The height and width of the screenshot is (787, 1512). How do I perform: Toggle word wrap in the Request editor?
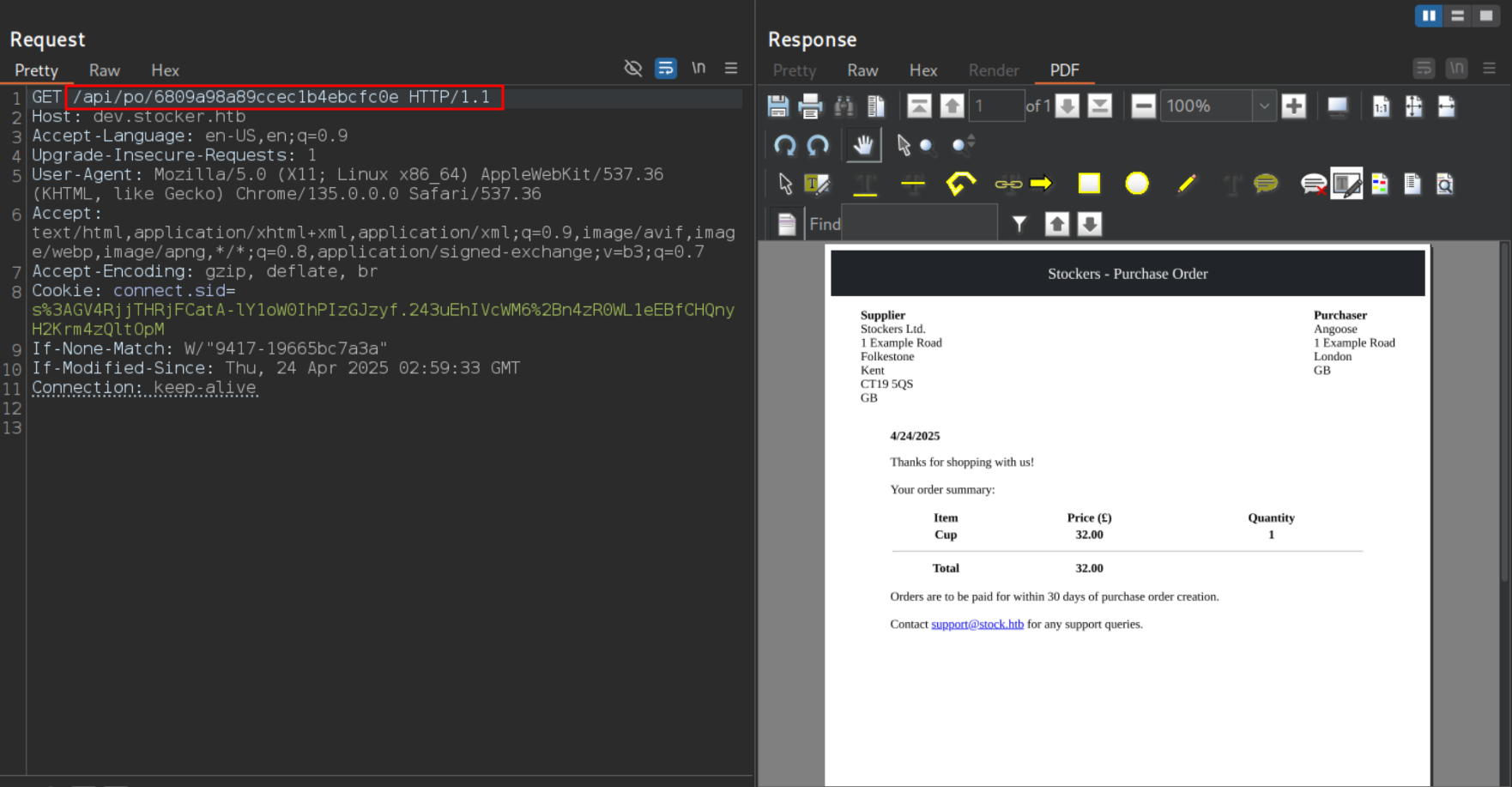(666, 68)
